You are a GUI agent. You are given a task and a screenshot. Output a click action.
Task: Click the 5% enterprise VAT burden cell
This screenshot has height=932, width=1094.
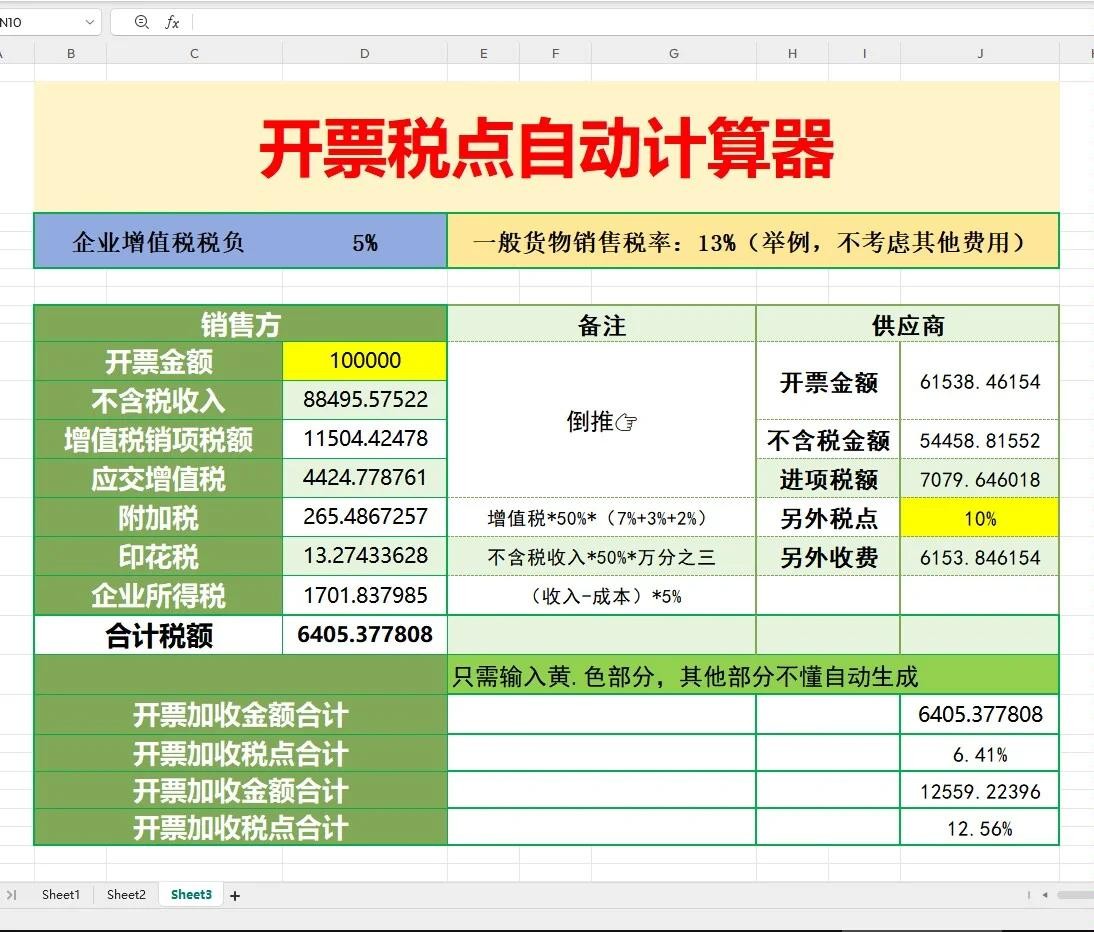[x=365, y=242]
